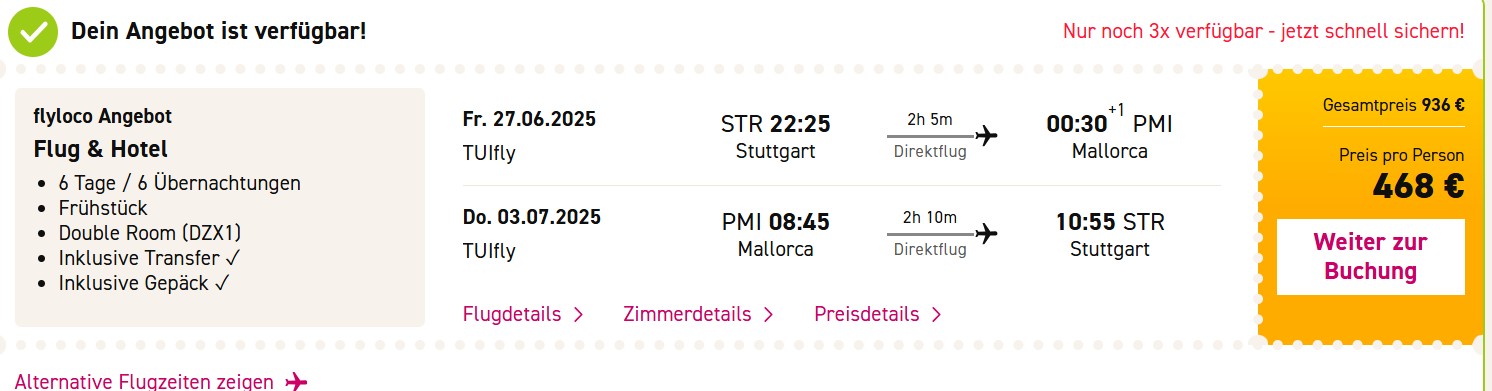1492x391 pixels.
Task: Select the Fr. 27.06.2025 departure date
Action: point(529,120)
